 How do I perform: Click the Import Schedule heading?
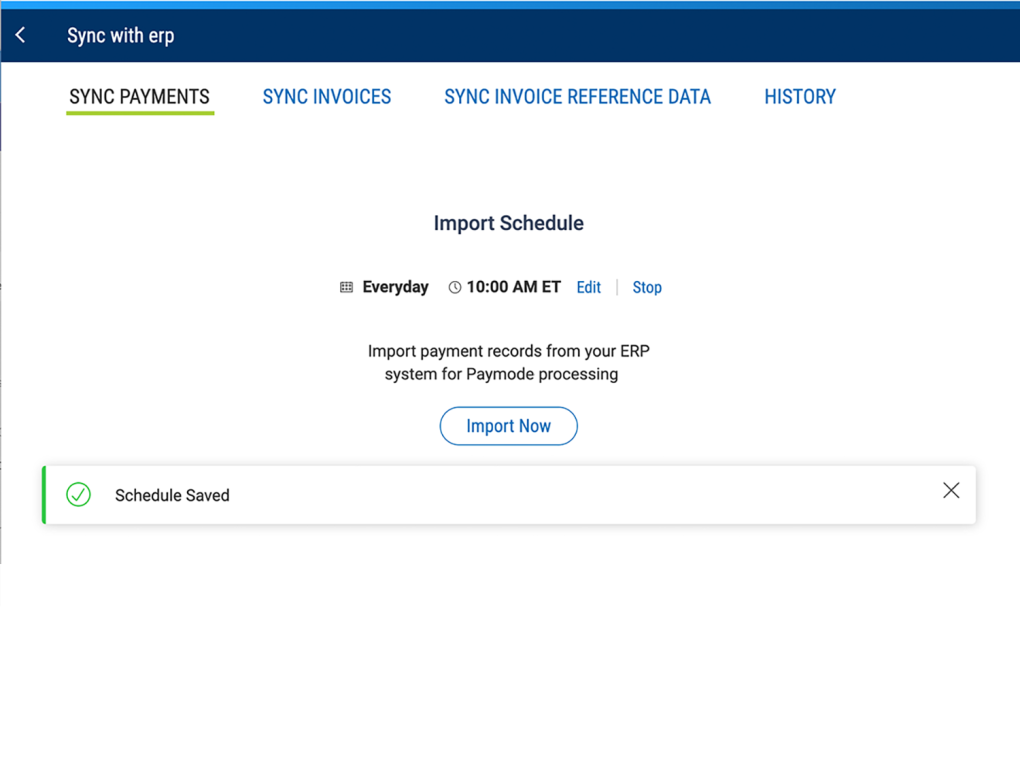(x=508, y=223)
